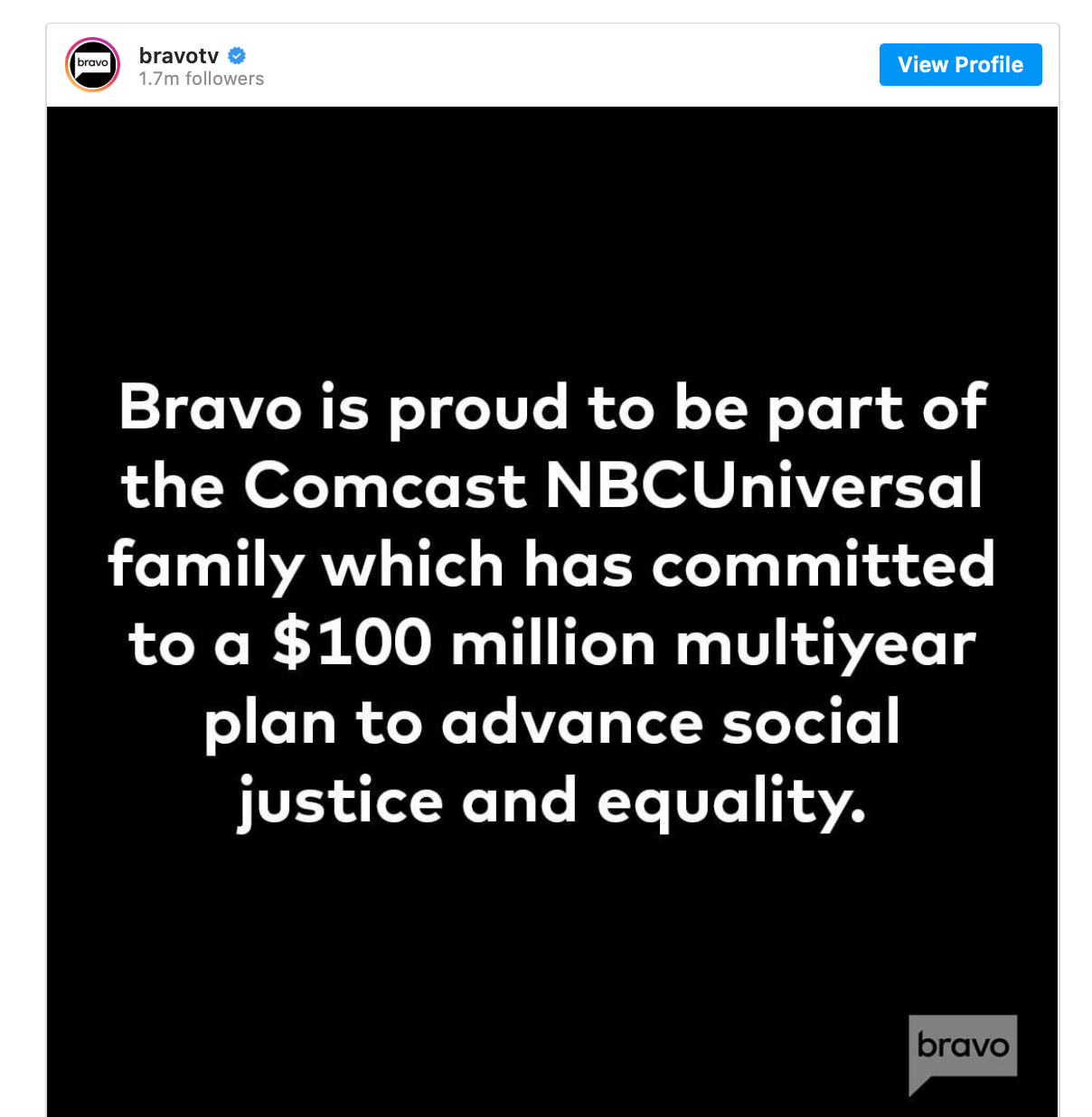1092x1117 pixels.
Task: Click the word "multiyear" in the post
Action: click(825, 645)
